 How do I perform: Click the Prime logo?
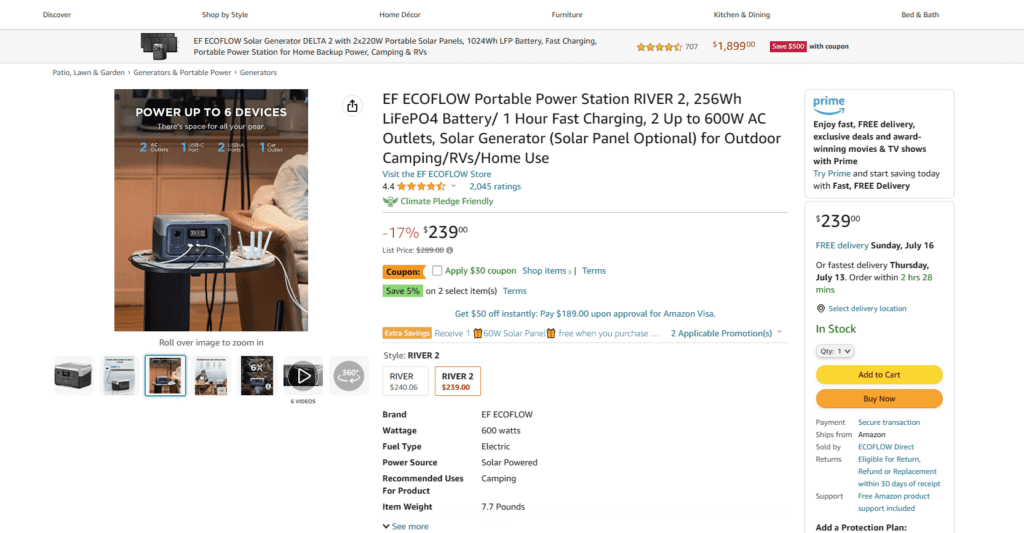tap(829, 103)
